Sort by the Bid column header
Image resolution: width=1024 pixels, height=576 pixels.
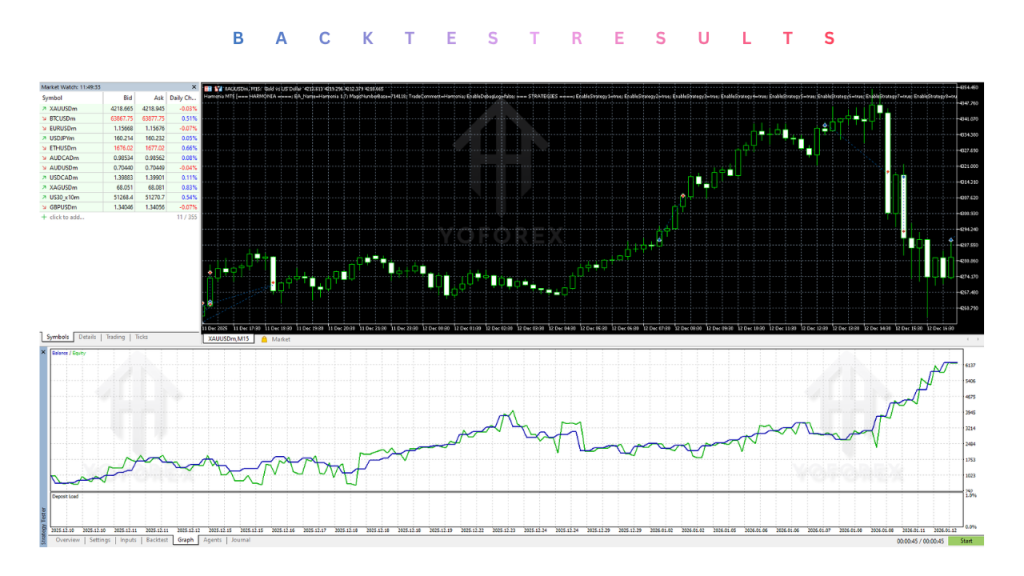[119, 98]
